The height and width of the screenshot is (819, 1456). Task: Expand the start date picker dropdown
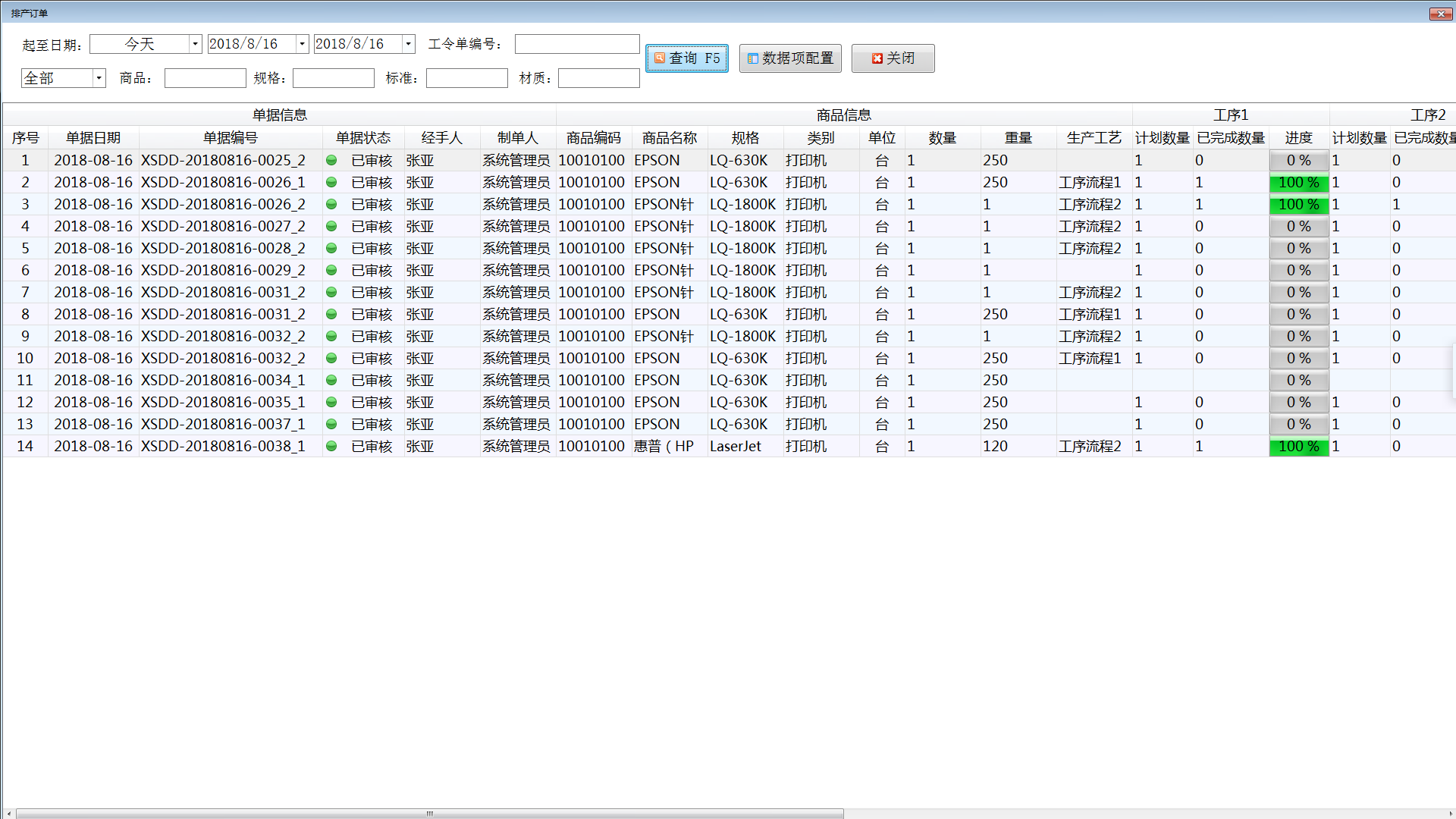click(x=302, y=44)
